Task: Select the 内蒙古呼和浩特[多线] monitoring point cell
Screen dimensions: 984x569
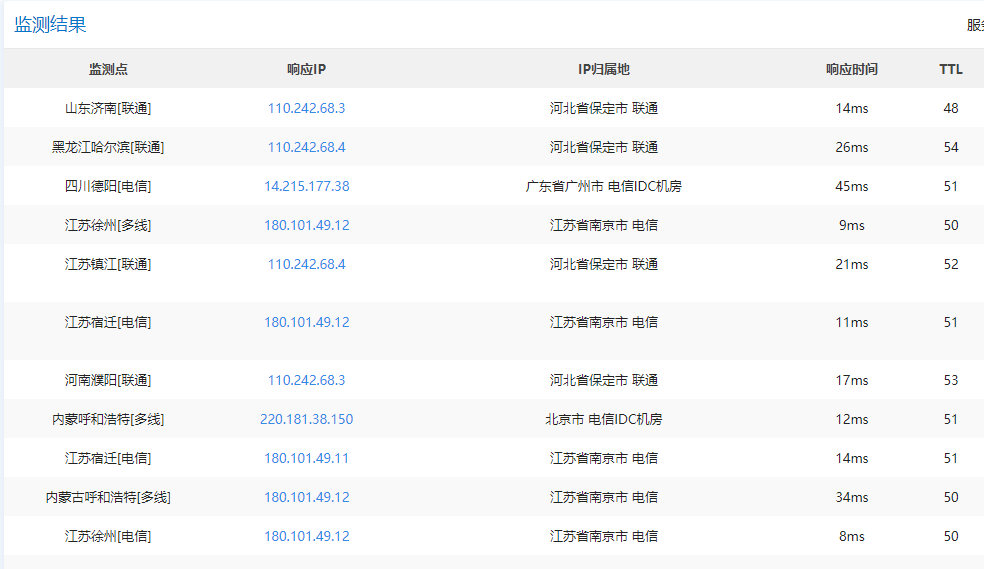Action: tap(108, 496)
